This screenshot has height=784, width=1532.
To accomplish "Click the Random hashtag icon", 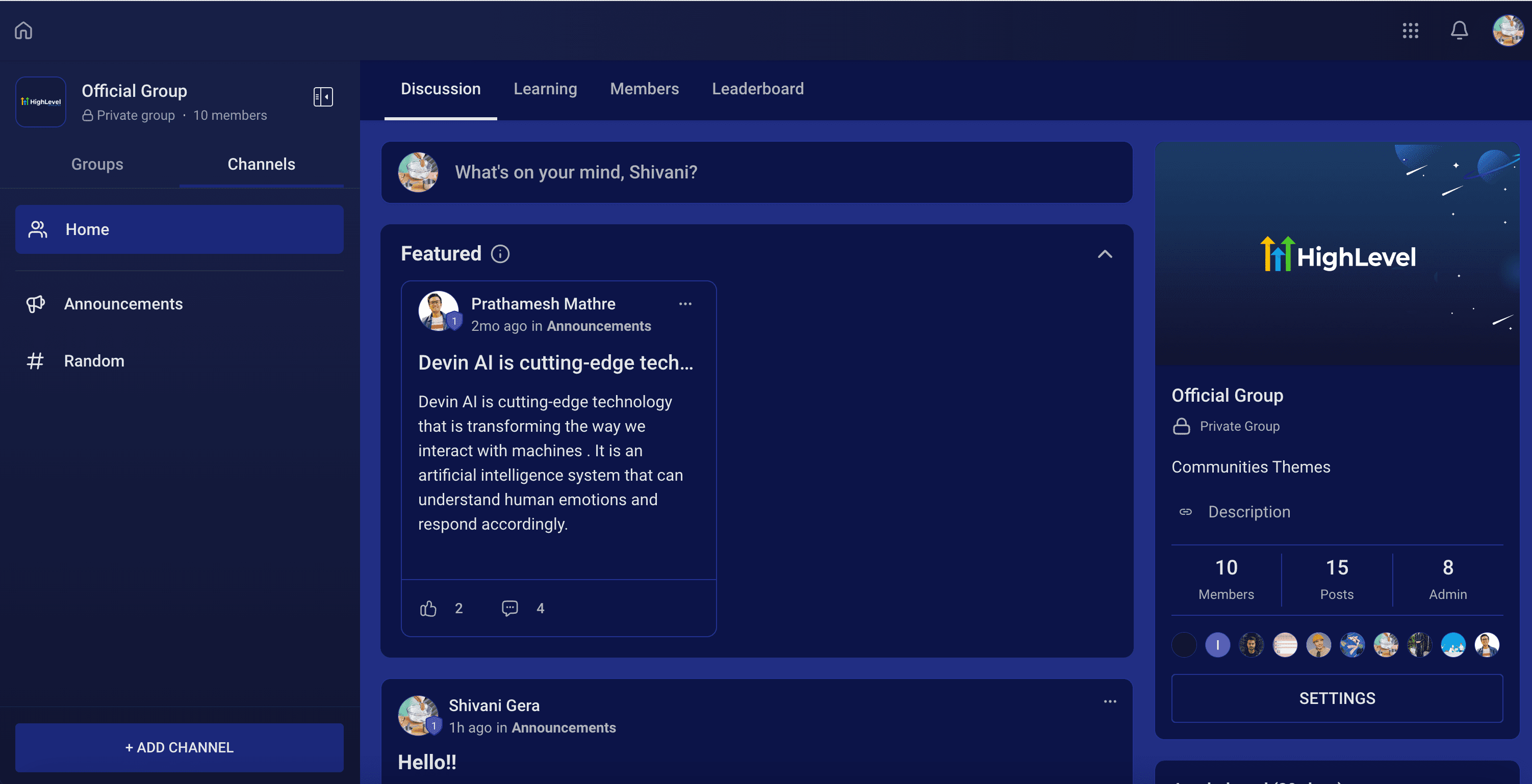I will (36, 361).
